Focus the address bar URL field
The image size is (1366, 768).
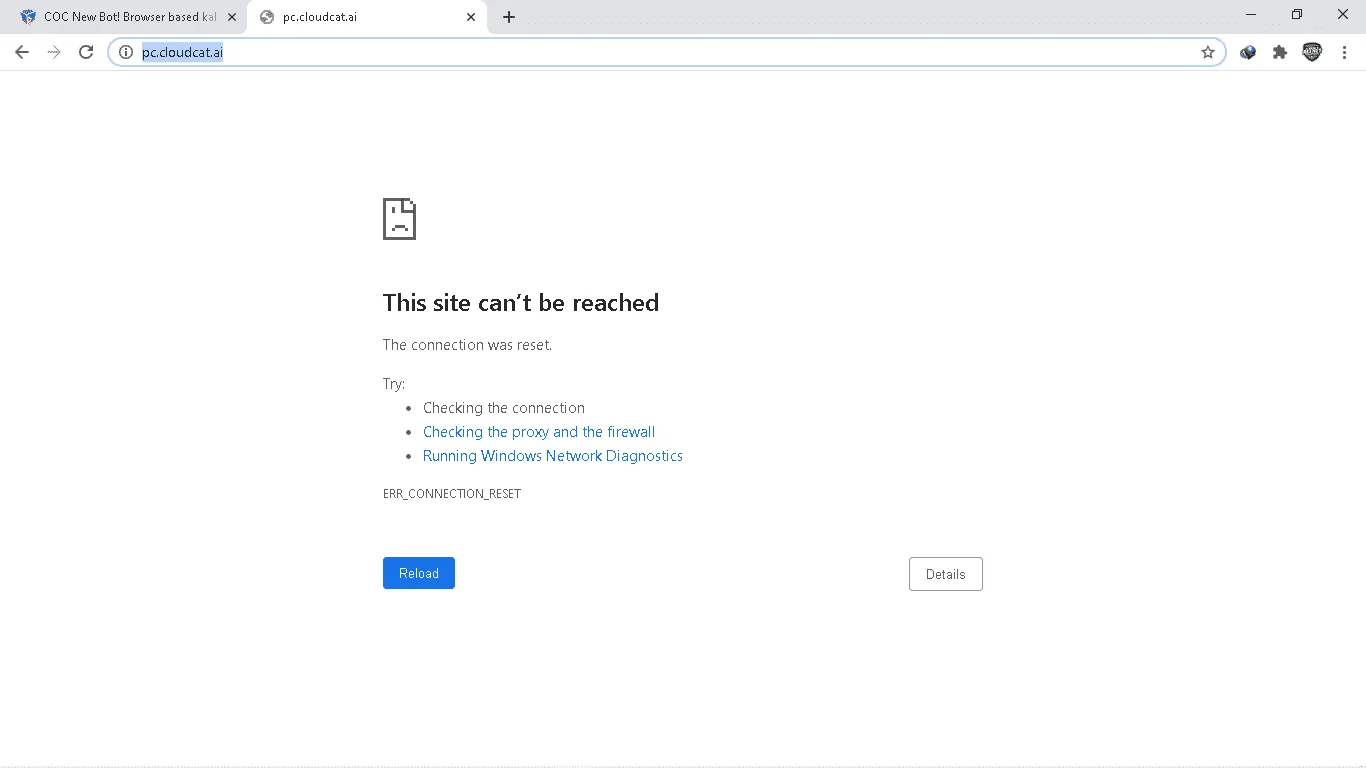[666, 52]
